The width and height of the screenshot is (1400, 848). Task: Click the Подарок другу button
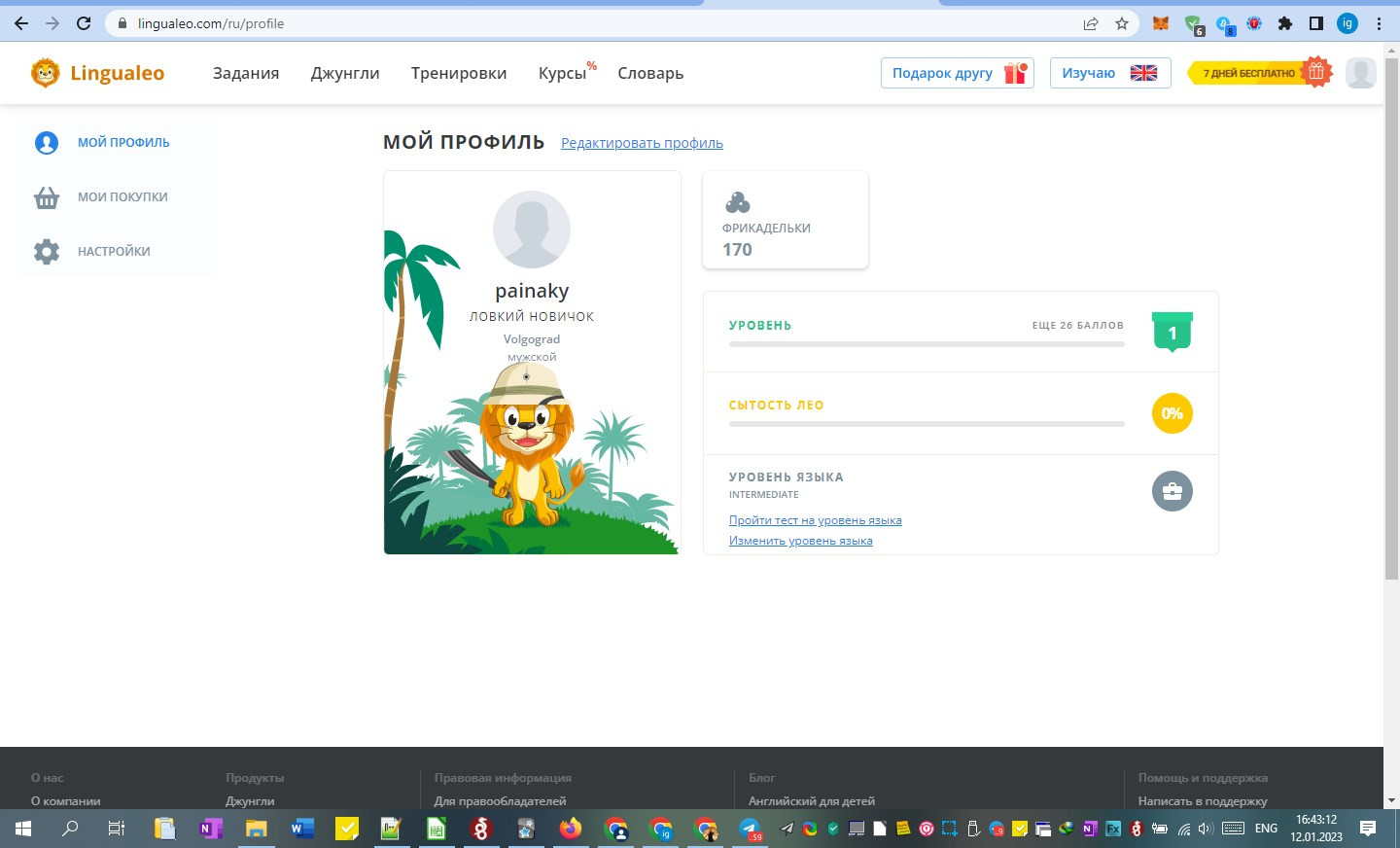pyautogui.click(x=958, y=73)
